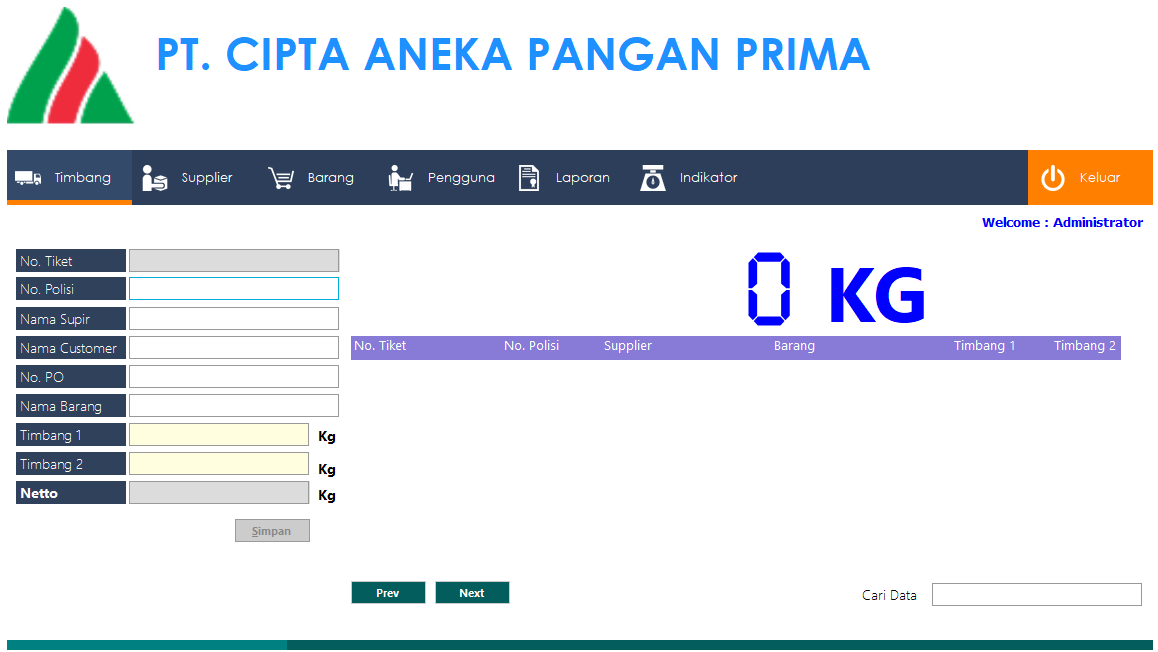Click the Timbang 2 column header
This screenshot has width=1158, height=652.
[x=1084, y=346]
